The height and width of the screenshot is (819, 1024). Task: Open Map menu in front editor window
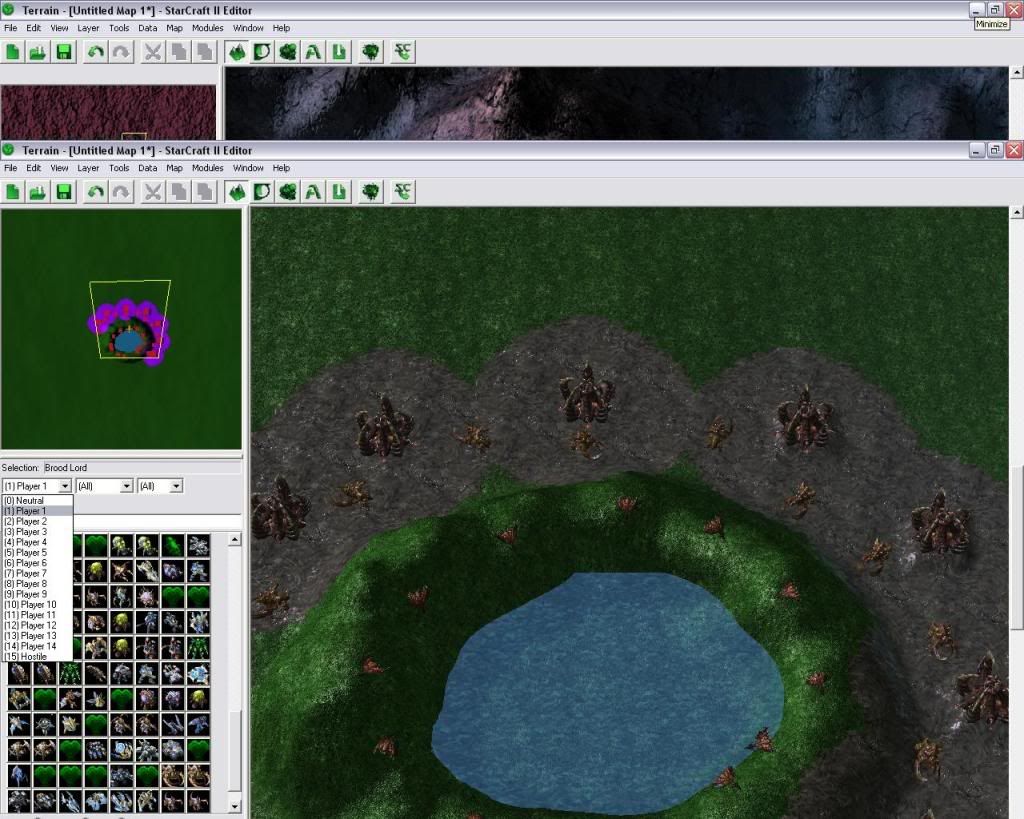pyautogui.click(x=174, y=168)
